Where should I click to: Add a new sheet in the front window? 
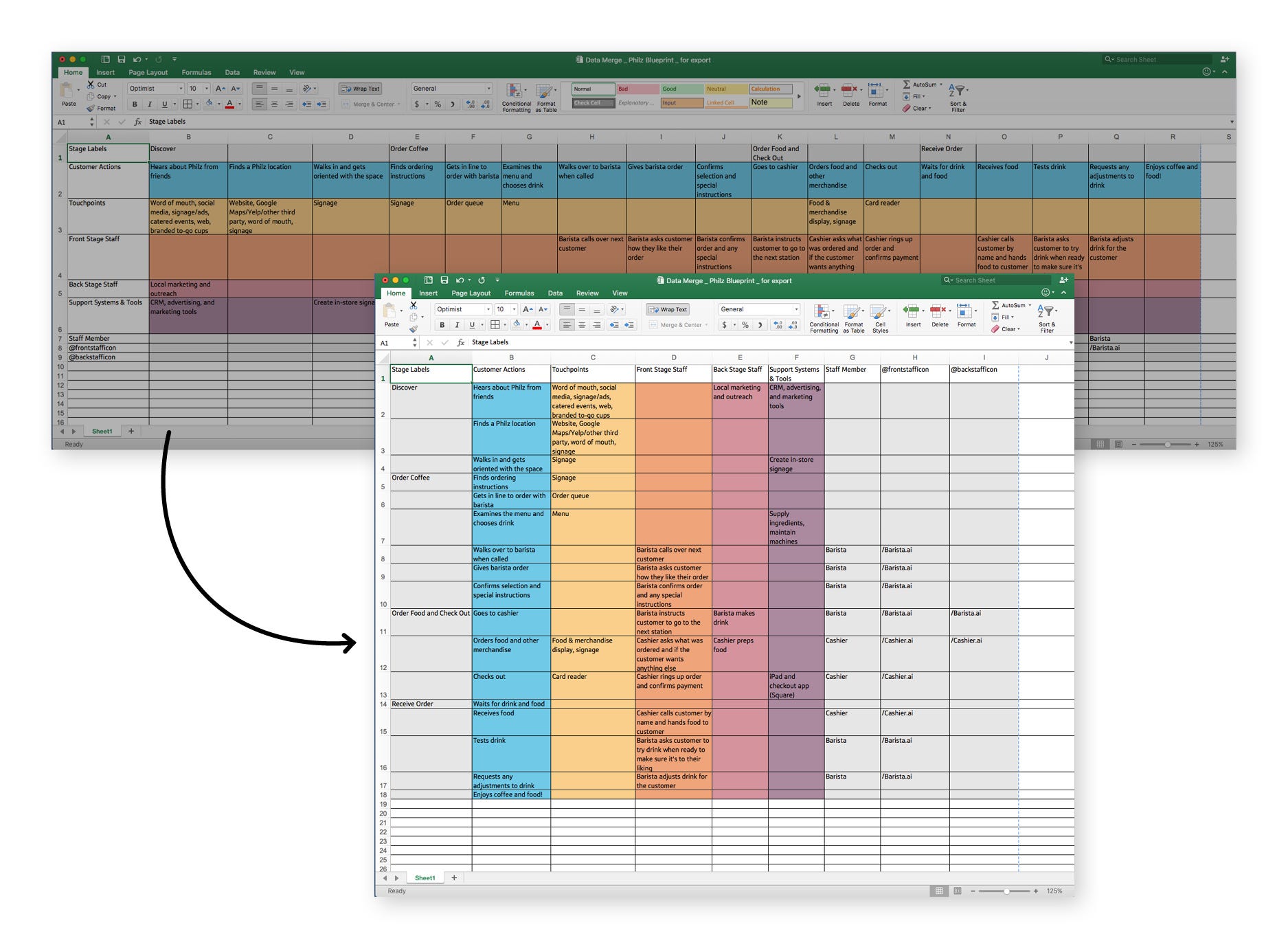(x=454, y=878)
